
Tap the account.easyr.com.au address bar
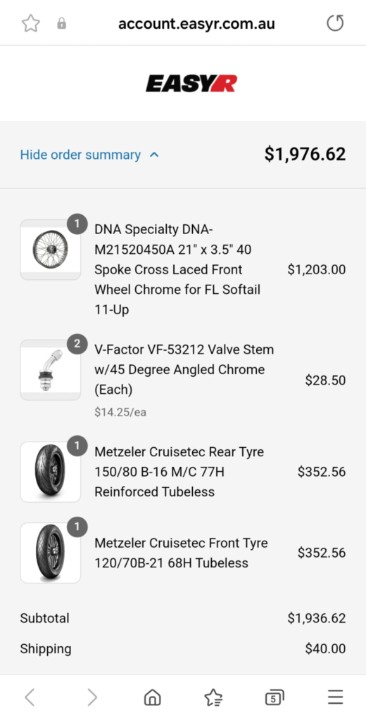point(197,23)
